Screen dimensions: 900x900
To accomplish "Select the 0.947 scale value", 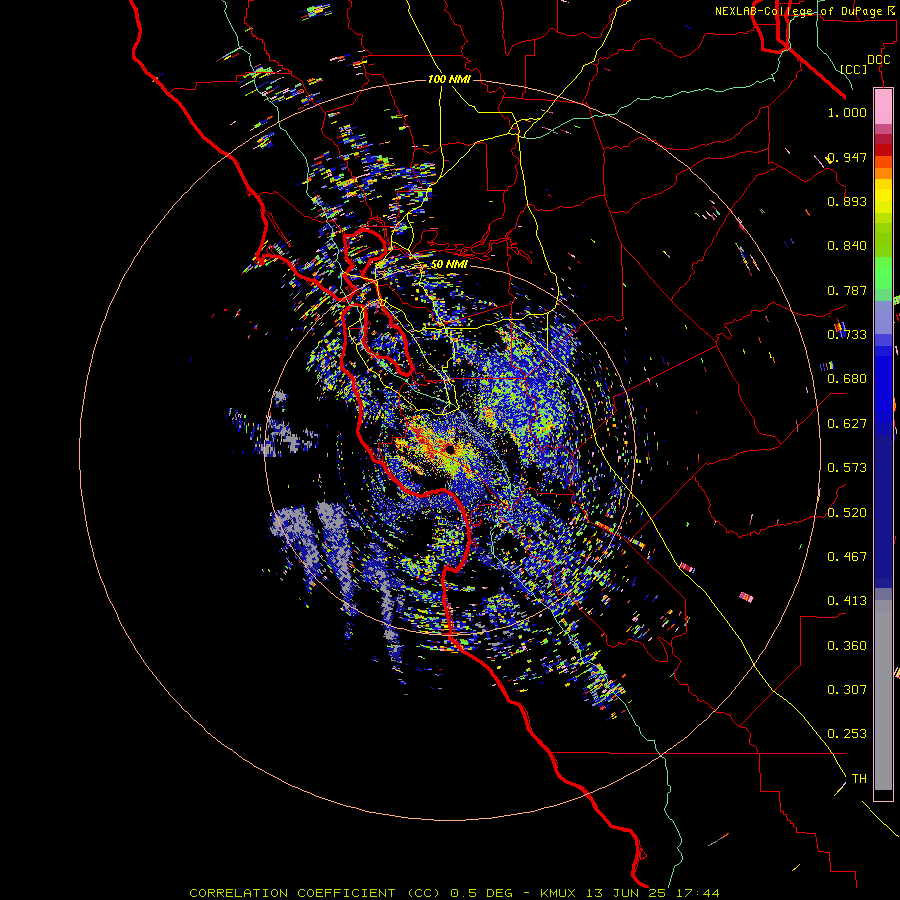I will coord(847,157).
